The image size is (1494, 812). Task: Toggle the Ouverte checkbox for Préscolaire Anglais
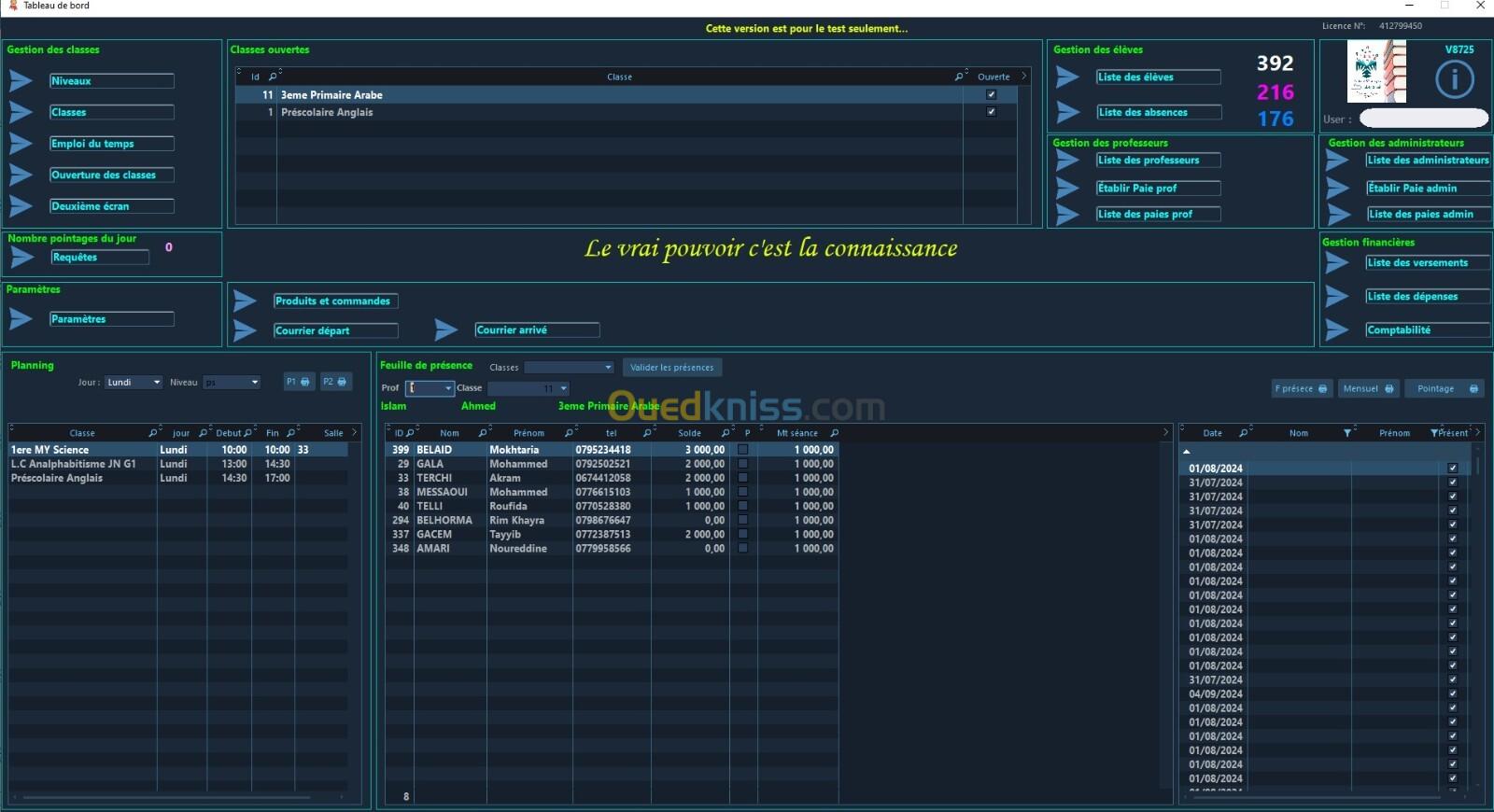click(991, 112)
